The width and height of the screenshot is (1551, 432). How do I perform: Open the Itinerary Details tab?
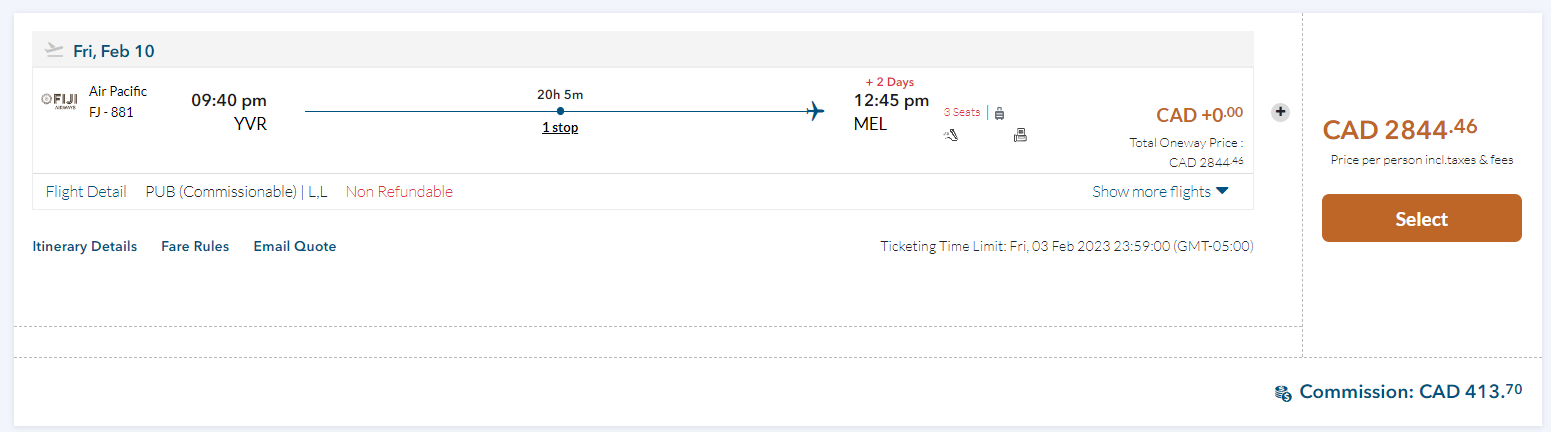[85, 246]
